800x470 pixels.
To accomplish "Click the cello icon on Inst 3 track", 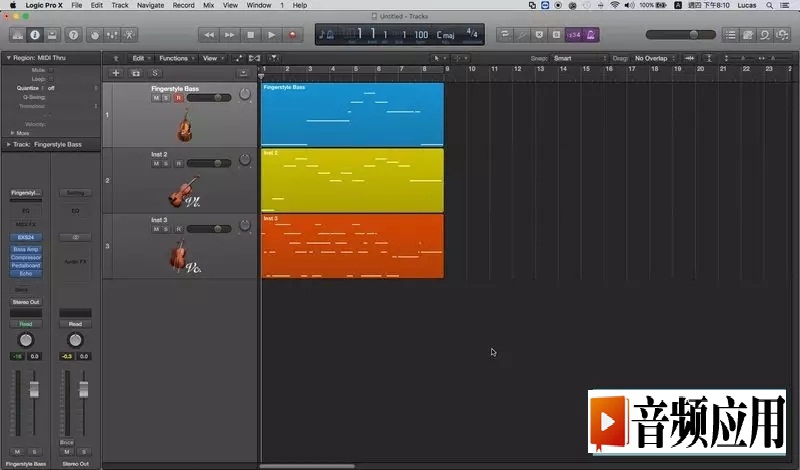I will [x=184, y=257].
